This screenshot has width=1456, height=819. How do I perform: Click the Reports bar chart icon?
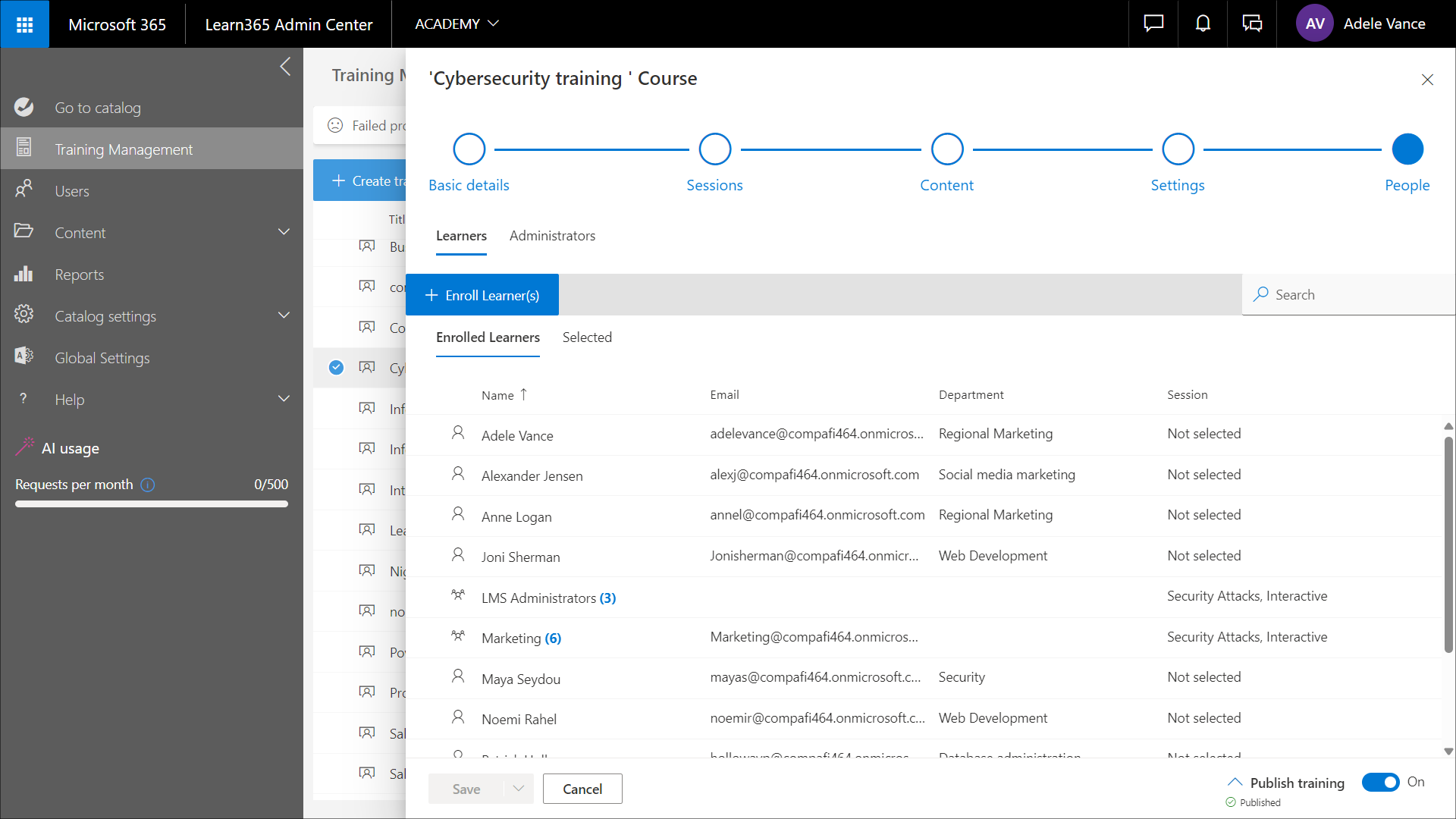click(x=24, y=275)
